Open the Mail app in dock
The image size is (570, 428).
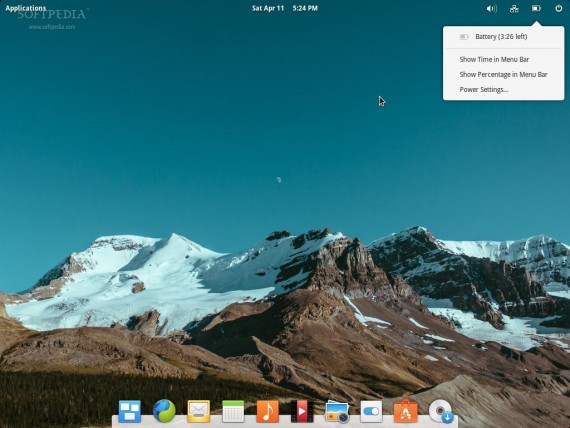pos(198,411)
